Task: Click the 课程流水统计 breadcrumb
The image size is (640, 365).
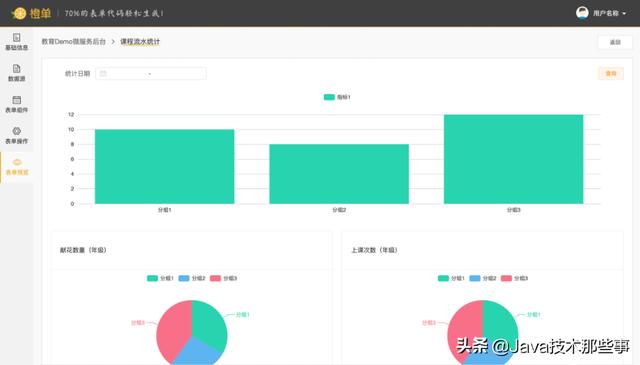Action: (x=140, y=42)
